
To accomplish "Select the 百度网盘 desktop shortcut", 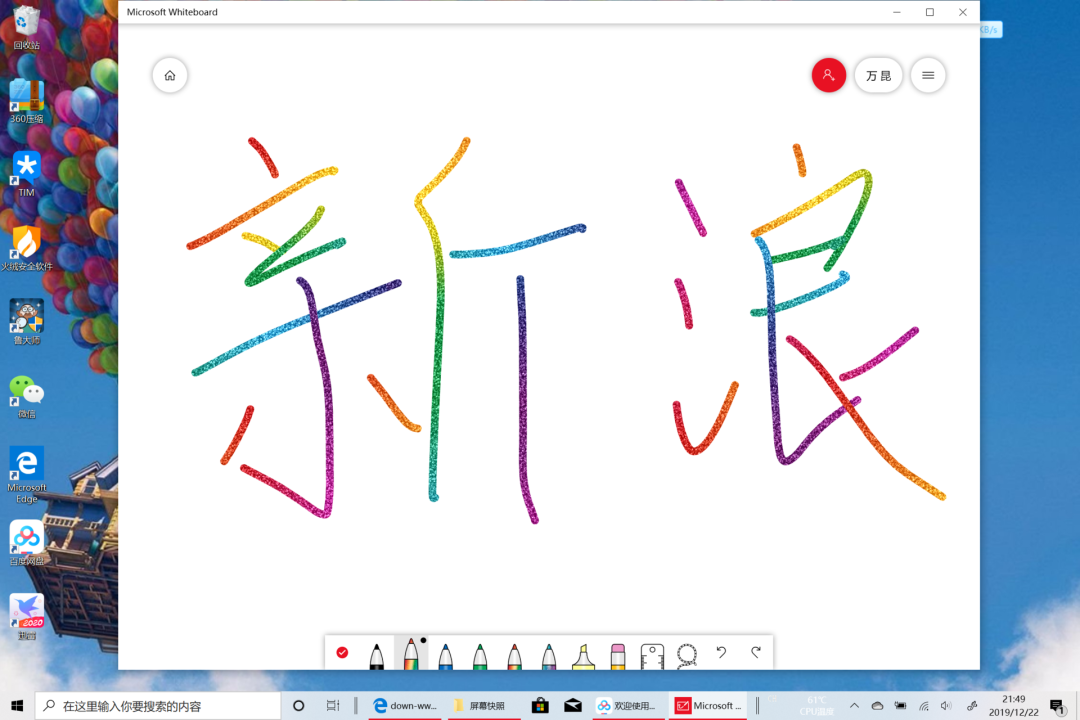I will pyautogui.click(x=26, y=543).
